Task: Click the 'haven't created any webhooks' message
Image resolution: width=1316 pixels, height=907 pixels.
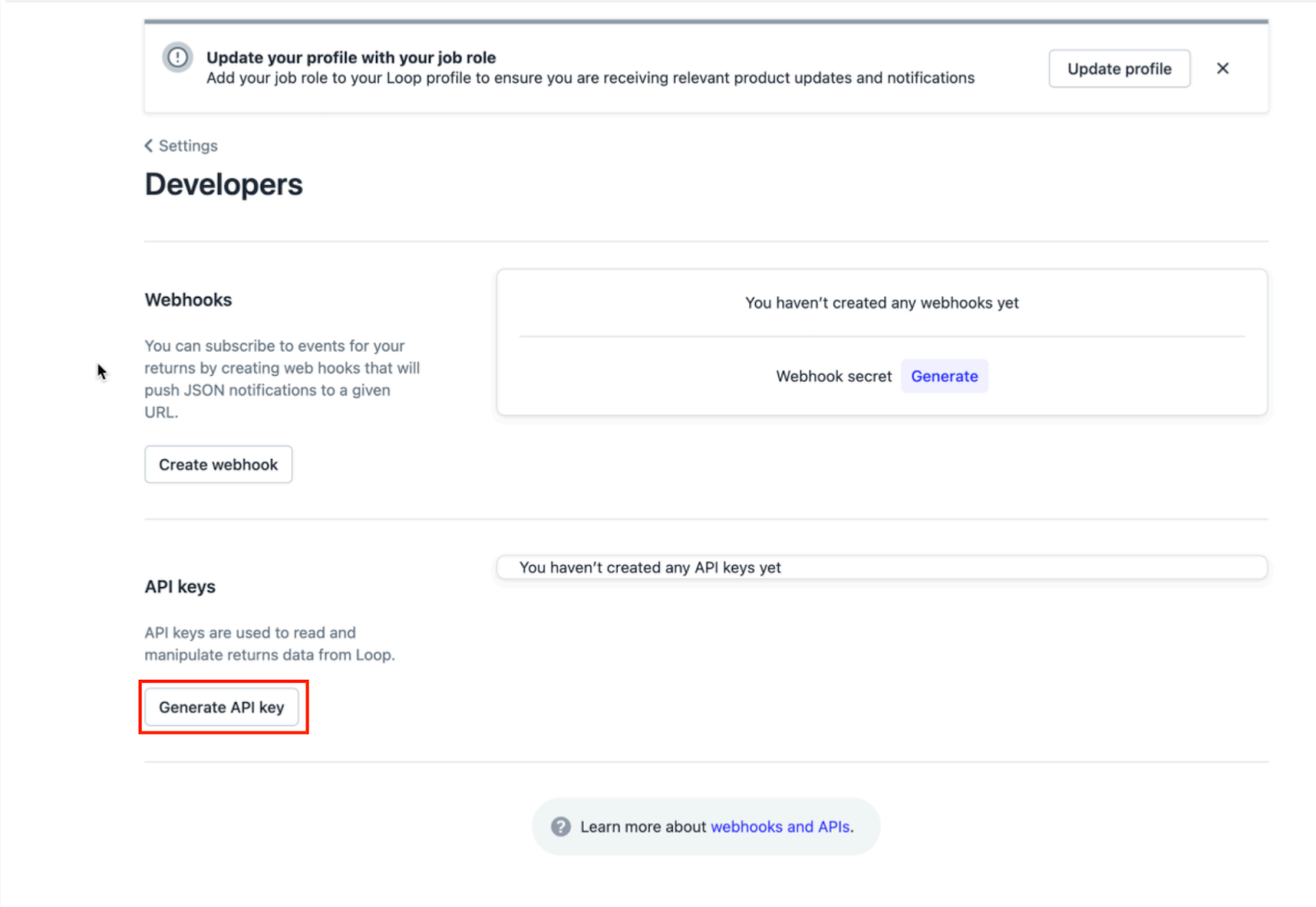Action: point(882,303)
